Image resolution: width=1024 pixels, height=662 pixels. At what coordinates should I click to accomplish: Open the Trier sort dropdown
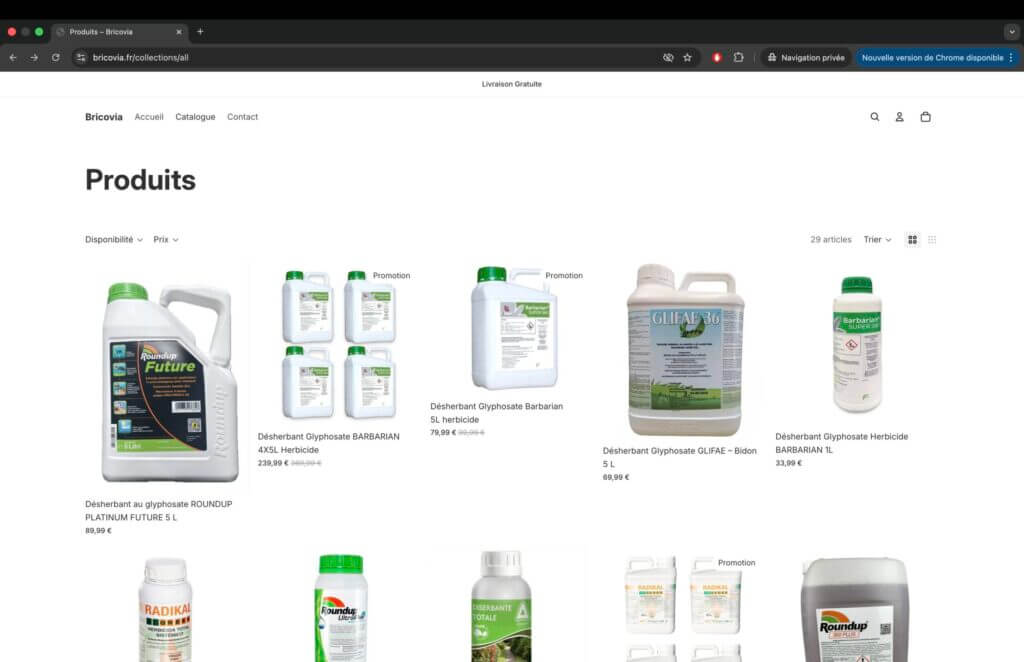pyautogui.click(x=877, y=240)
